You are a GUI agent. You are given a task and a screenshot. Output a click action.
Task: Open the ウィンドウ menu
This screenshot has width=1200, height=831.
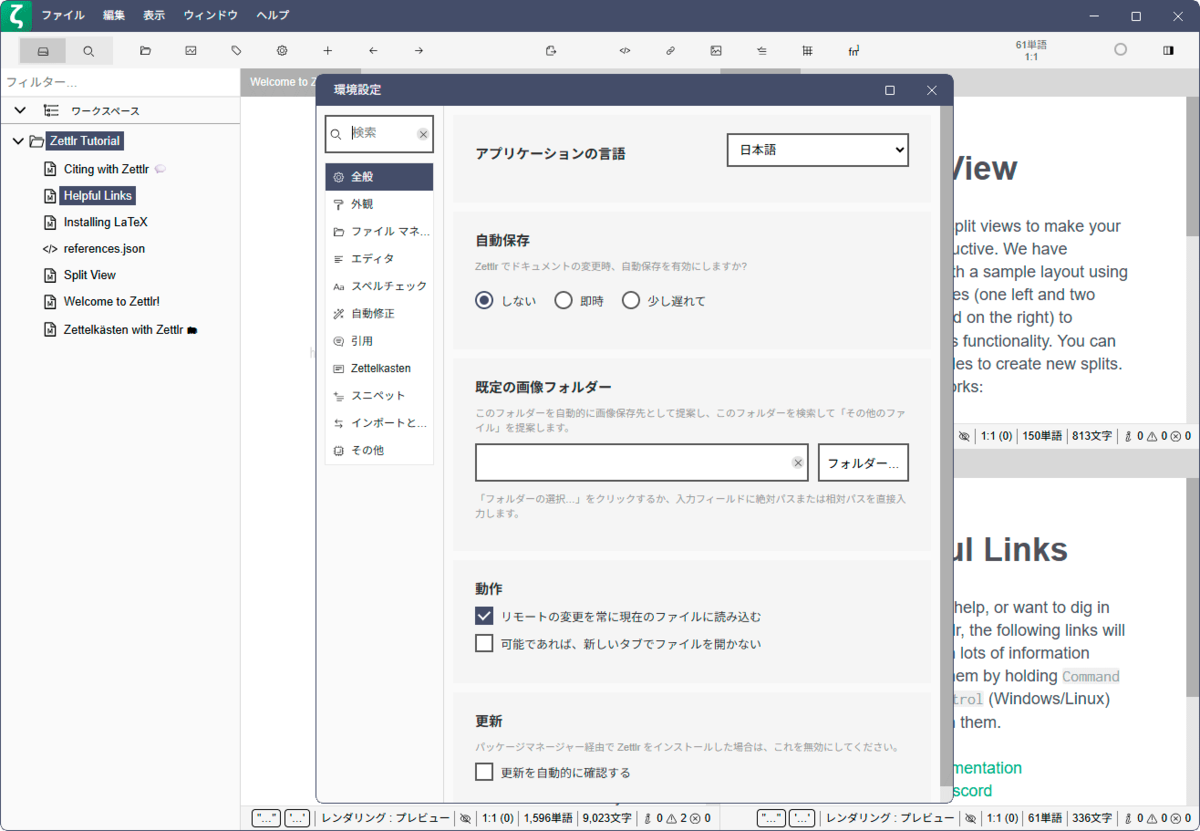[x=211, y=16]
